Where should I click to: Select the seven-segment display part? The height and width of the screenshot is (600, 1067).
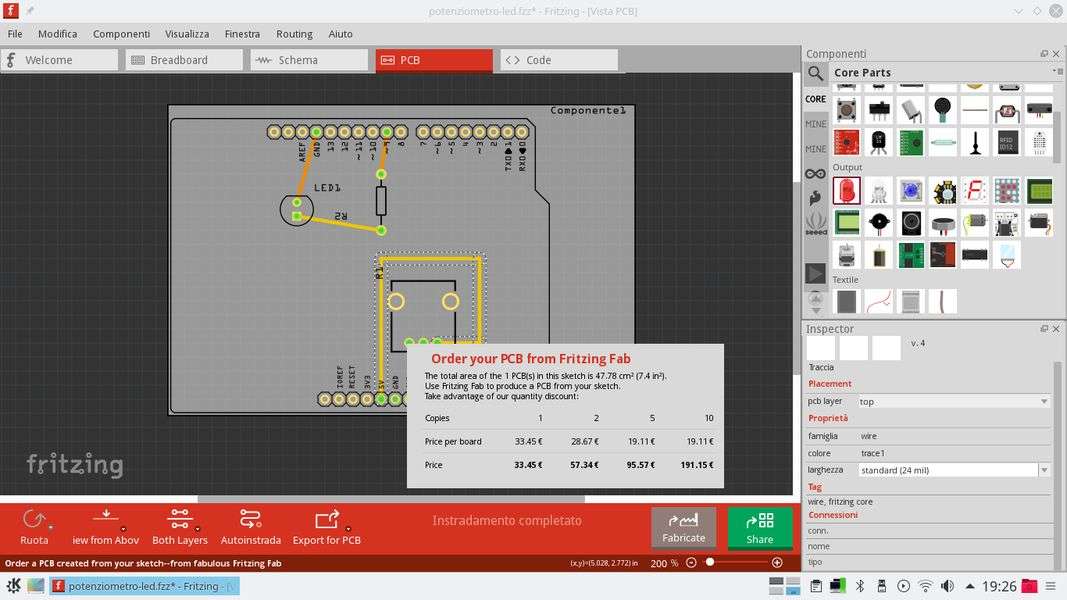click(975, 190)
